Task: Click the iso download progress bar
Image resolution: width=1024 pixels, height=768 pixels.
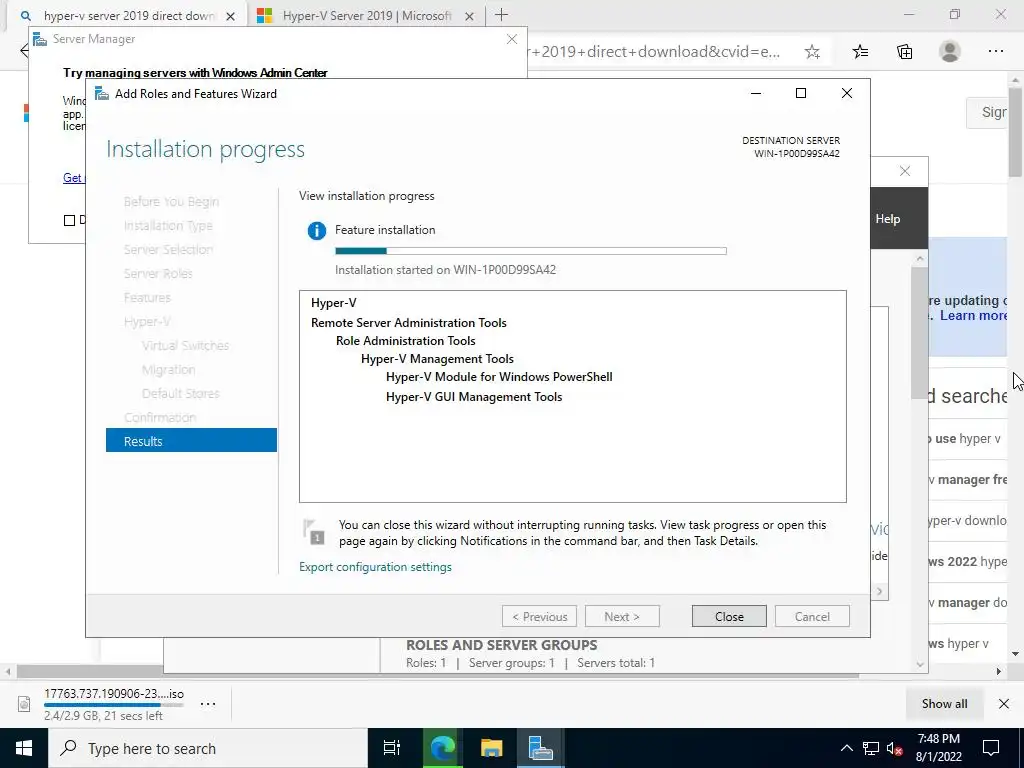Action: tap(114, 705)
